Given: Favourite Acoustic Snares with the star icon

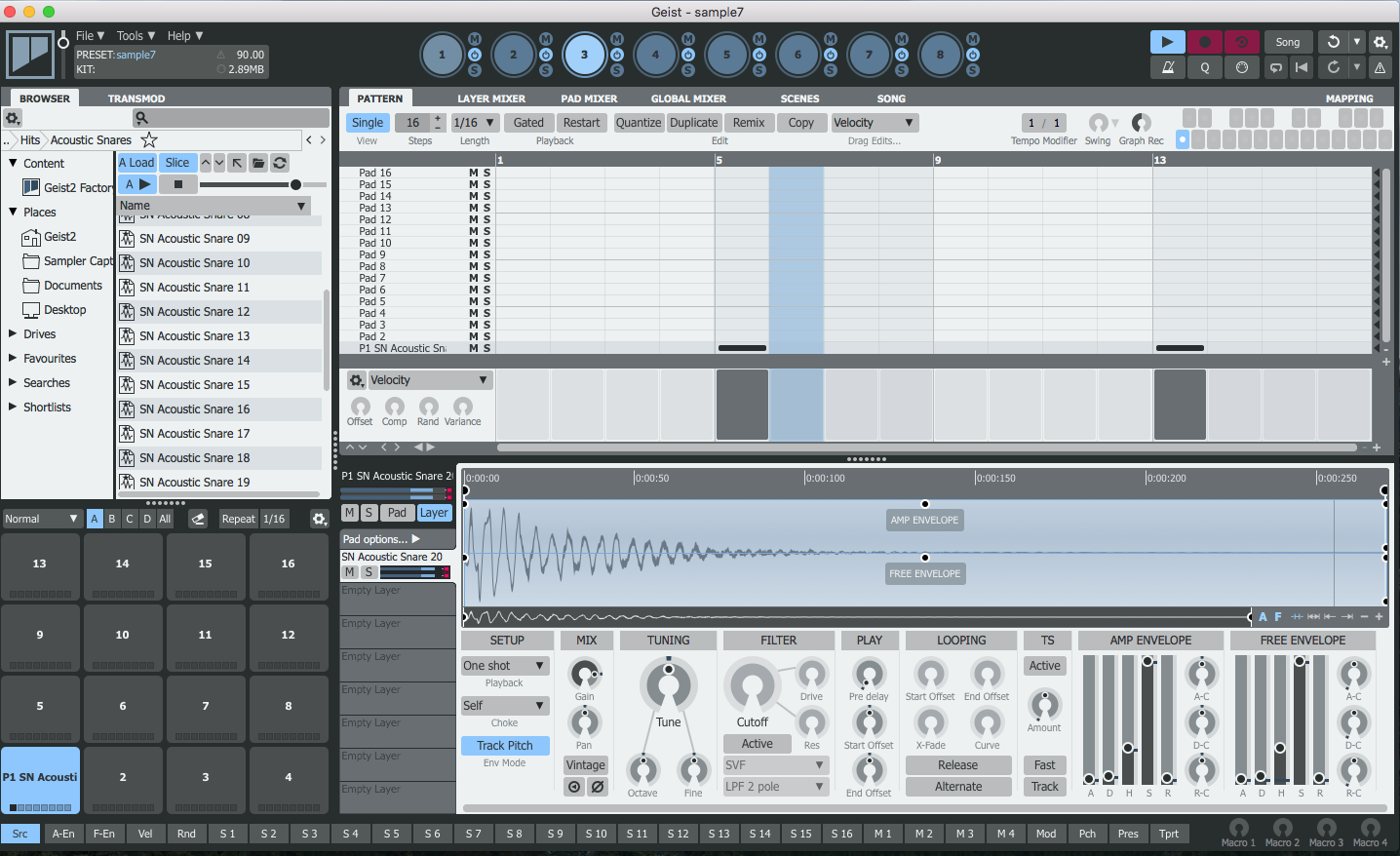Looking at the screenshot, I should coord(149,140).
